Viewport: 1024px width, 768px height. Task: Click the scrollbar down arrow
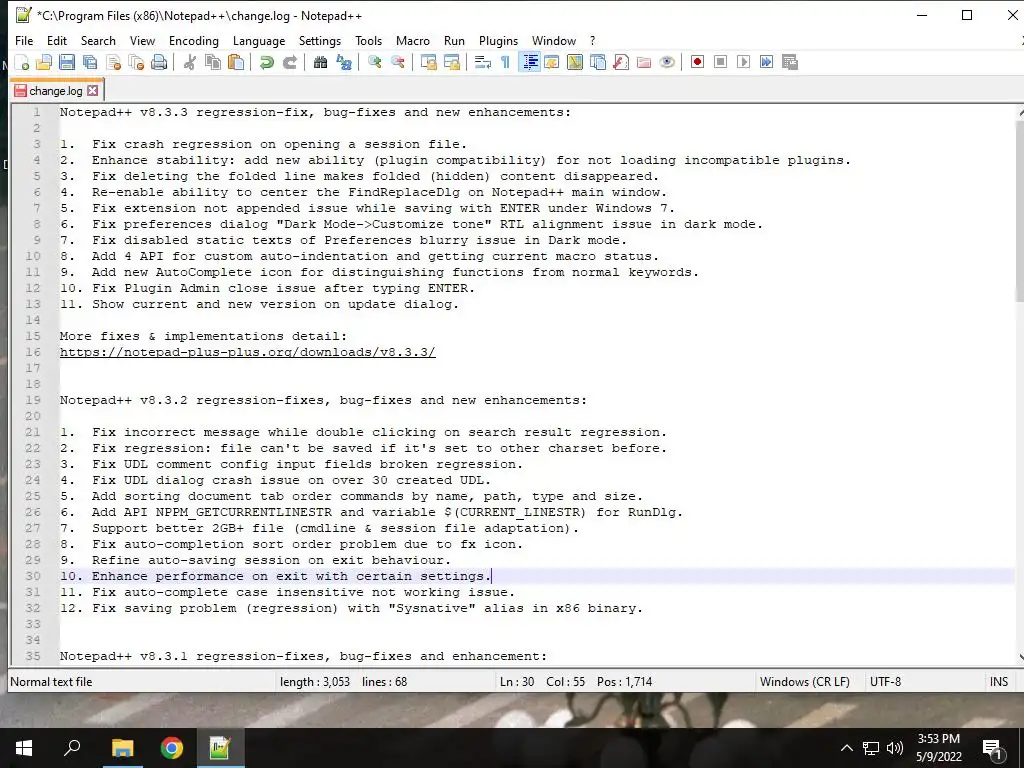(x=1020, y=657)
